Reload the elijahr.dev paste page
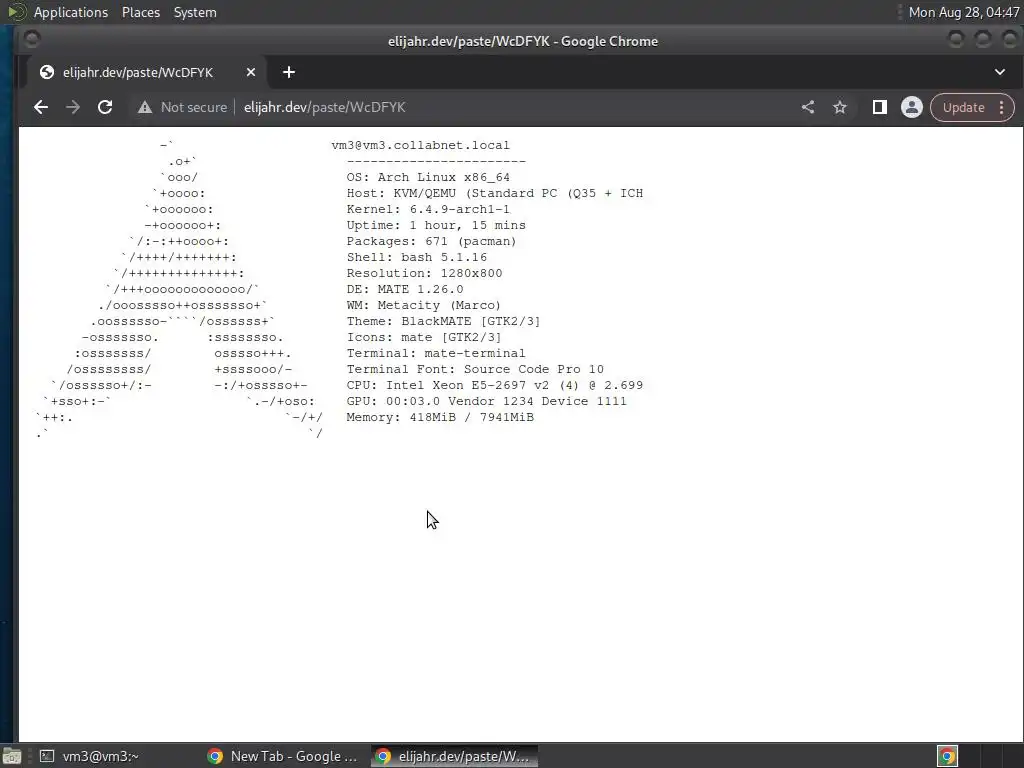The image size is (1024, 768). coord(104,107)
